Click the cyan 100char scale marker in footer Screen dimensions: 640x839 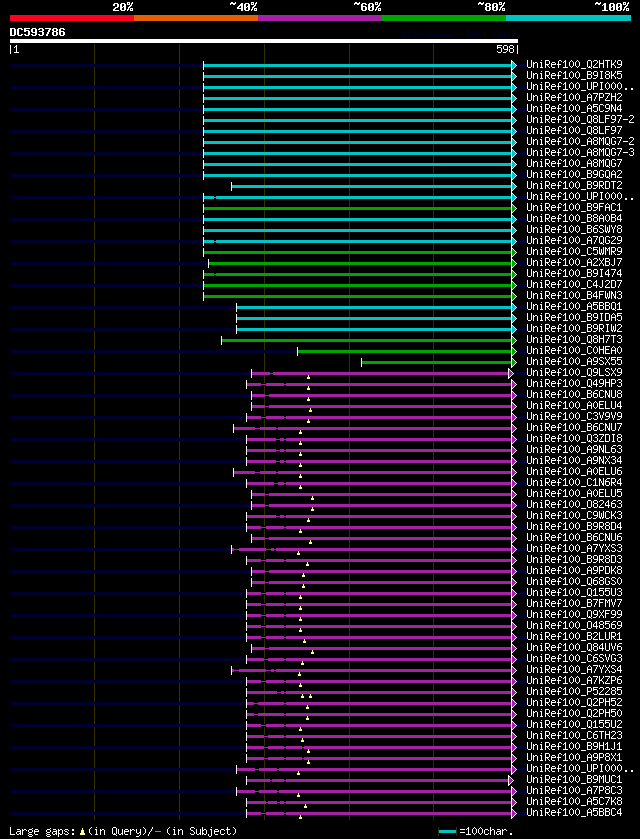click(447, 832)
